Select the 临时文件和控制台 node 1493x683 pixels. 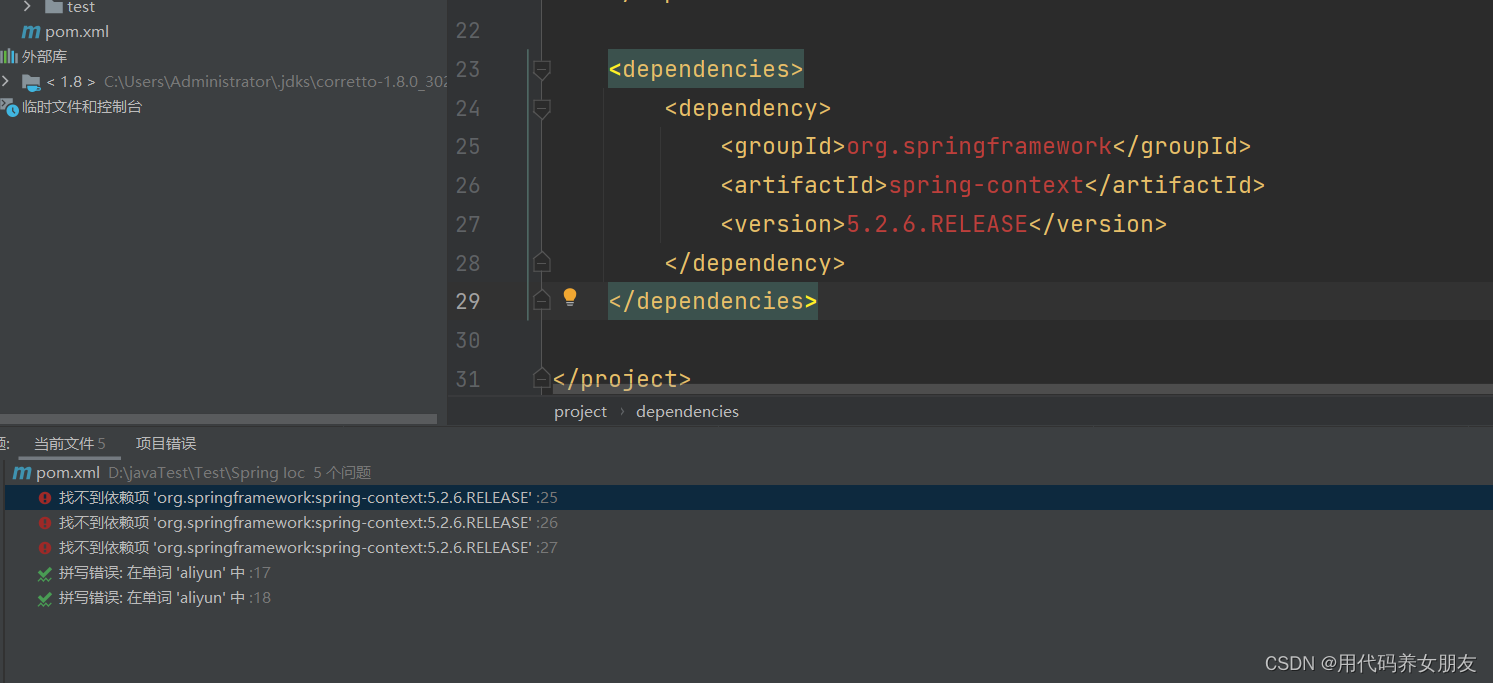[82, 107]
